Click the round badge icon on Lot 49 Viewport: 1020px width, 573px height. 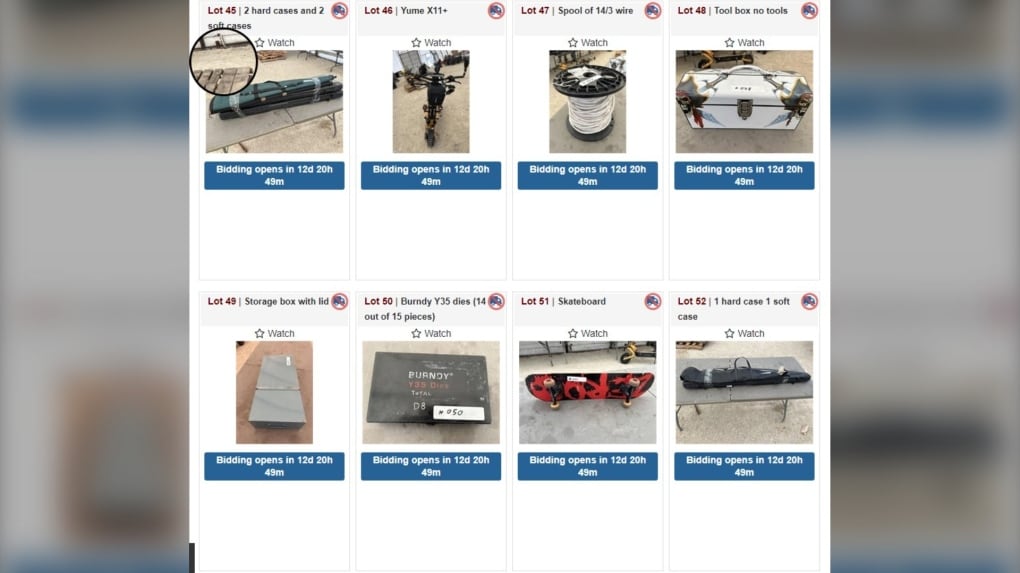click(340, 301)
